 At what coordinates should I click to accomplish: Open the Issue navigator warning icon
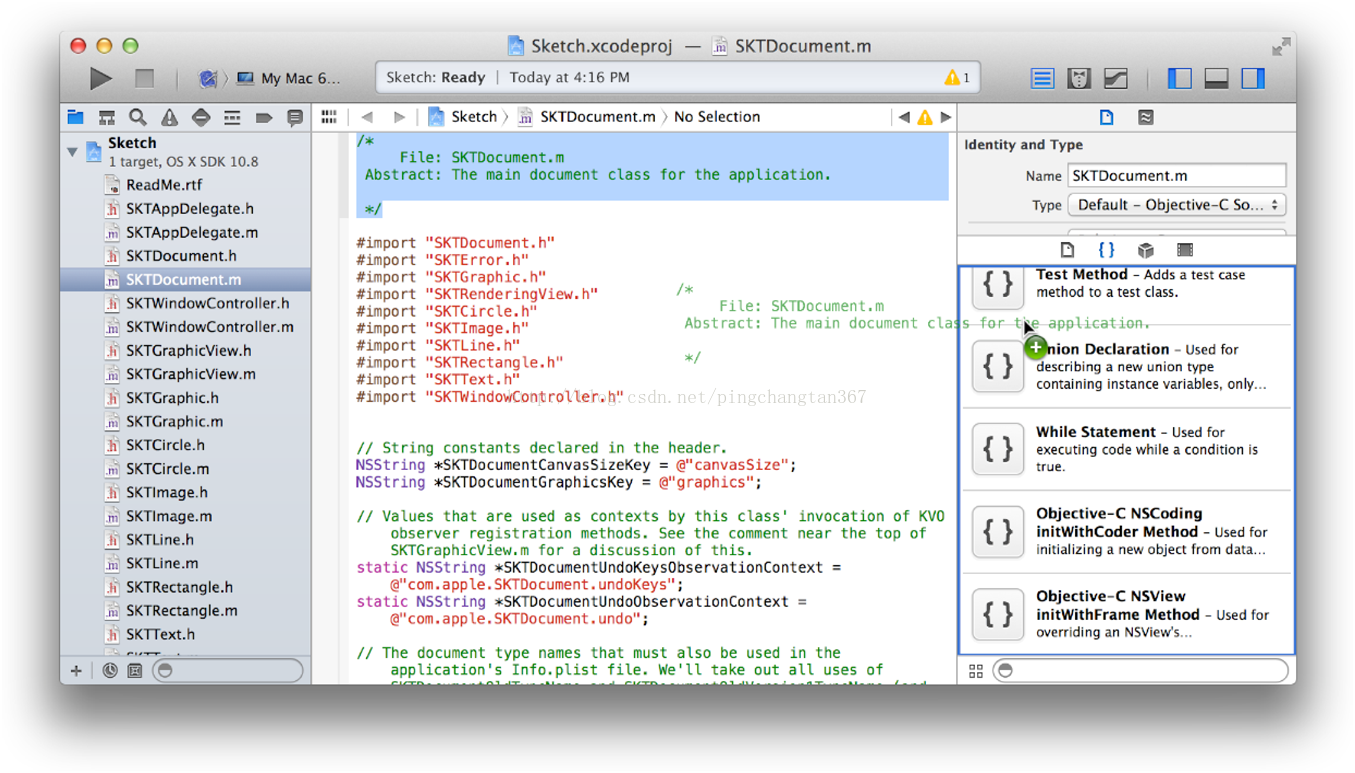pyautogui.click(x=169, y=117)
